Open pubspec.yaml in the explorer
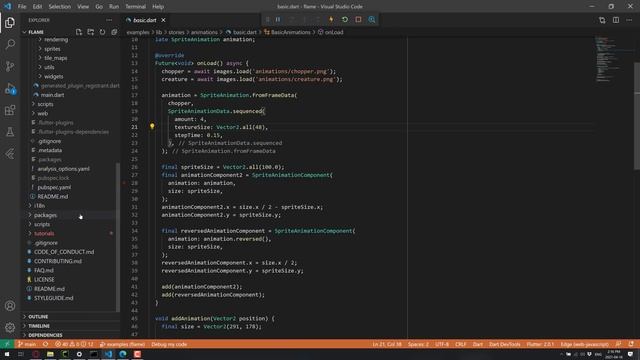 coord(54,187)
